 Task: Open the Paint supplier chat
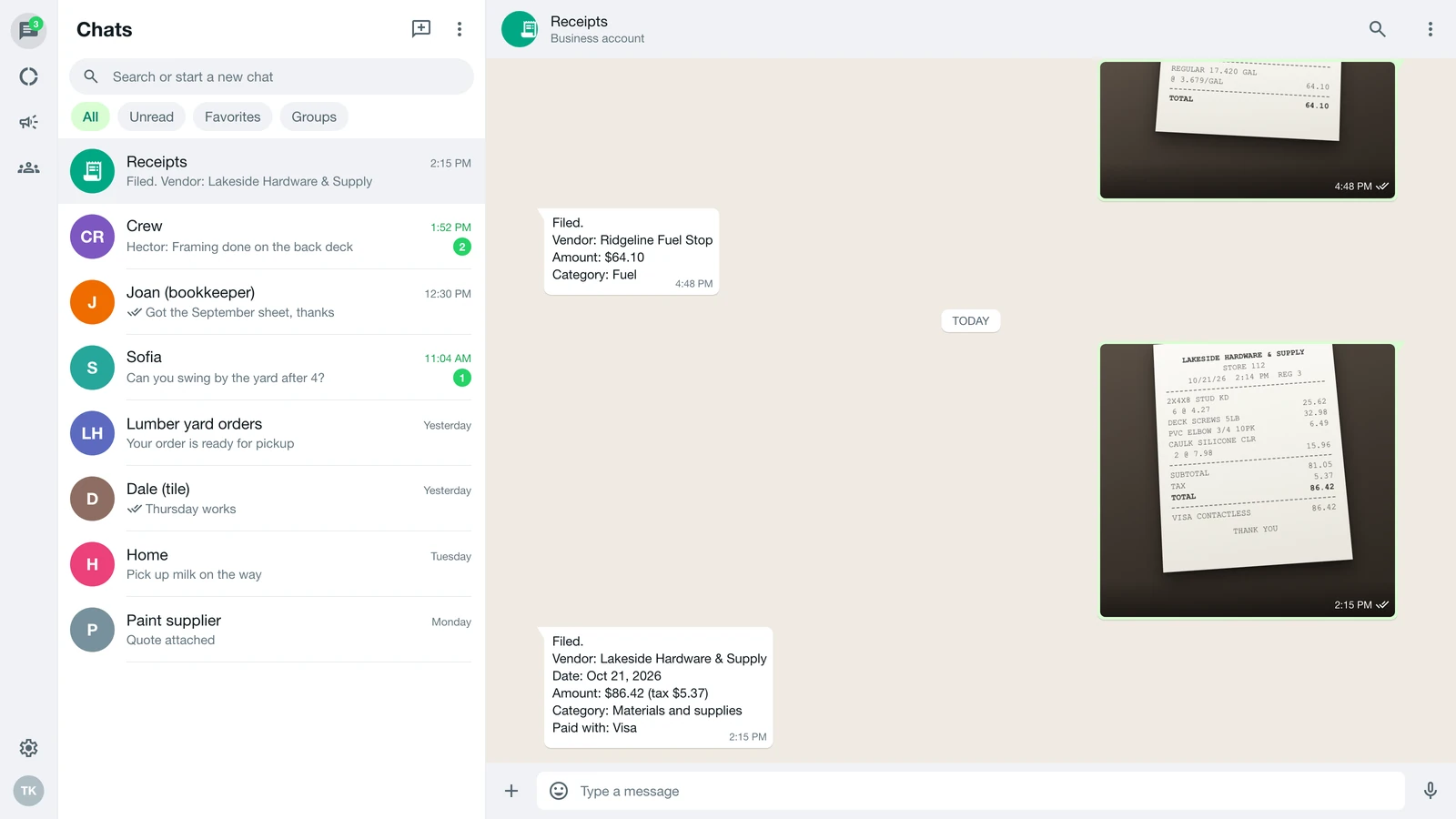[x=271, y=630]
